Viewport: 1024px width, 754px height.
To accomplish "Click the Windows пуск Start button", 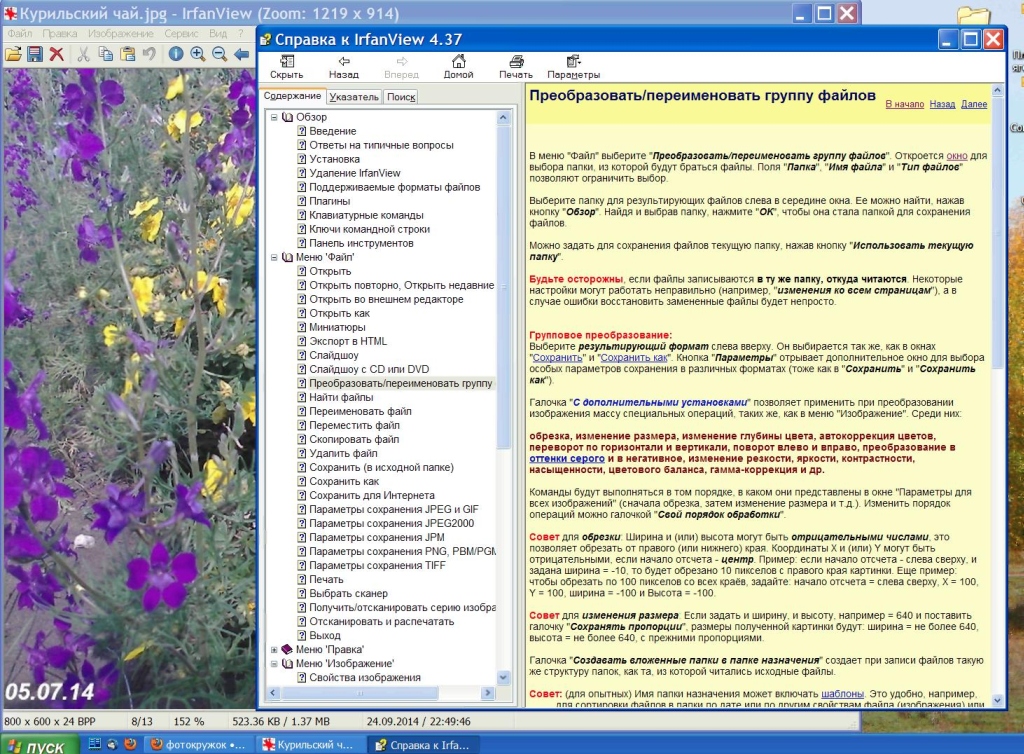I will click(40, 745).
